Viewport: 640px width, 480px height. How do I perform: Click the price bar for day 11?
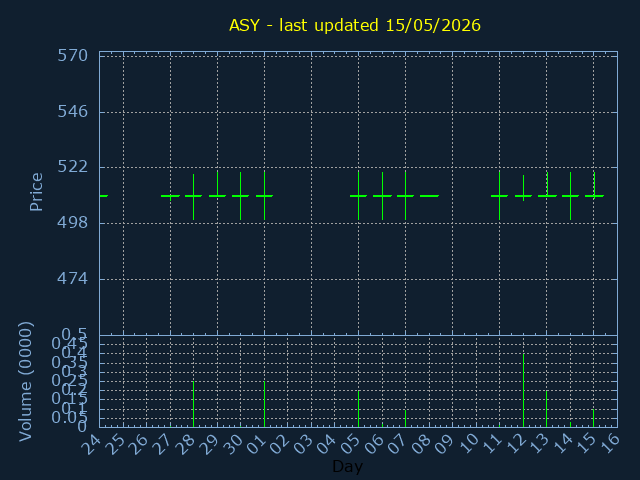500,196
